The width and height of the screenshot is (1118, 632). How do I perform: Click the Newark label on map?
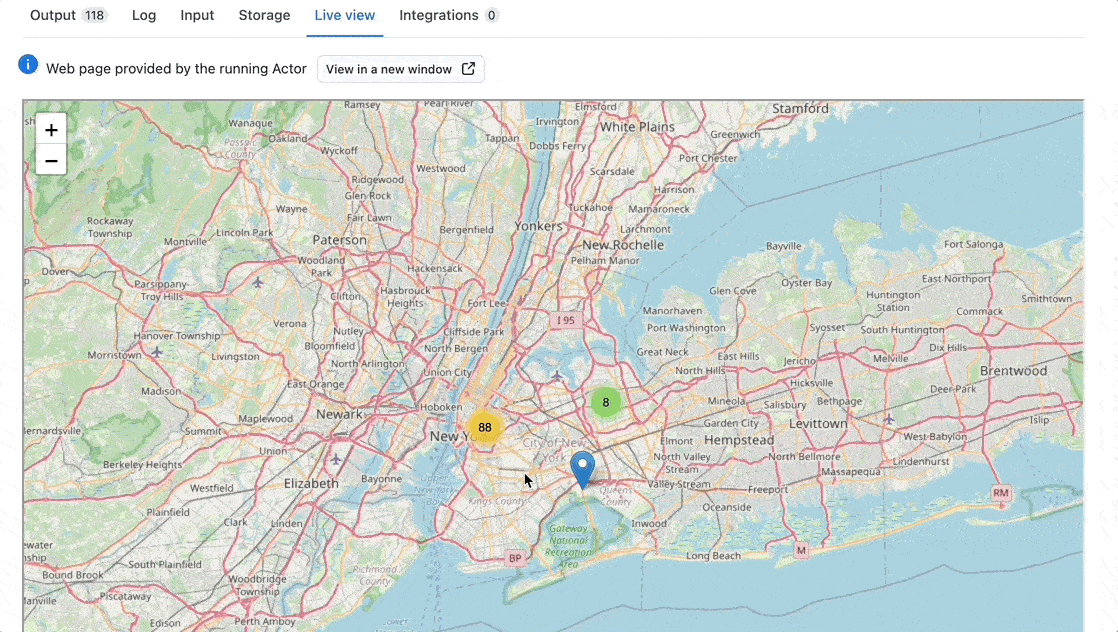[x=339, y=414]
